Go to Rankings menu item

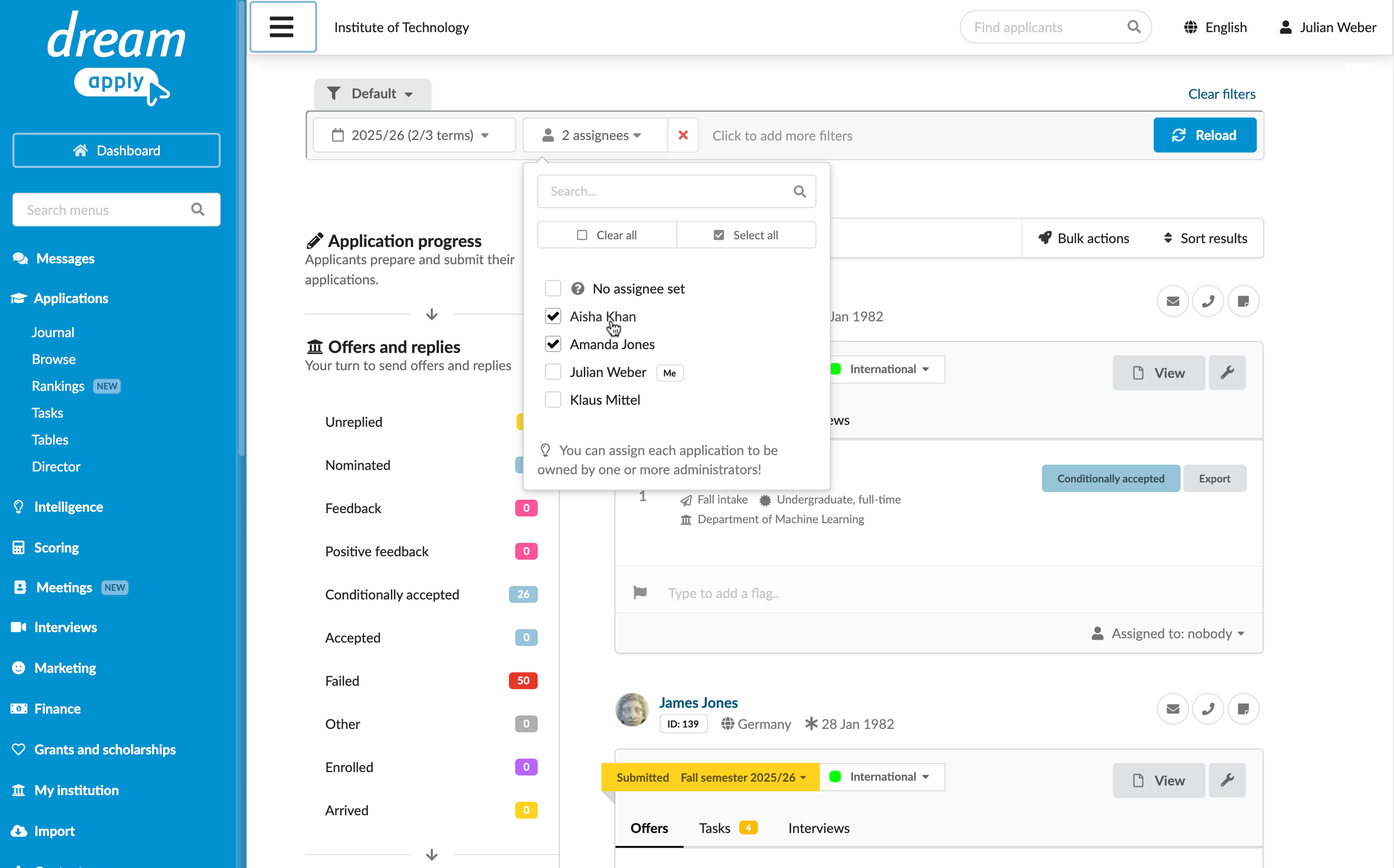coord(58,386)
